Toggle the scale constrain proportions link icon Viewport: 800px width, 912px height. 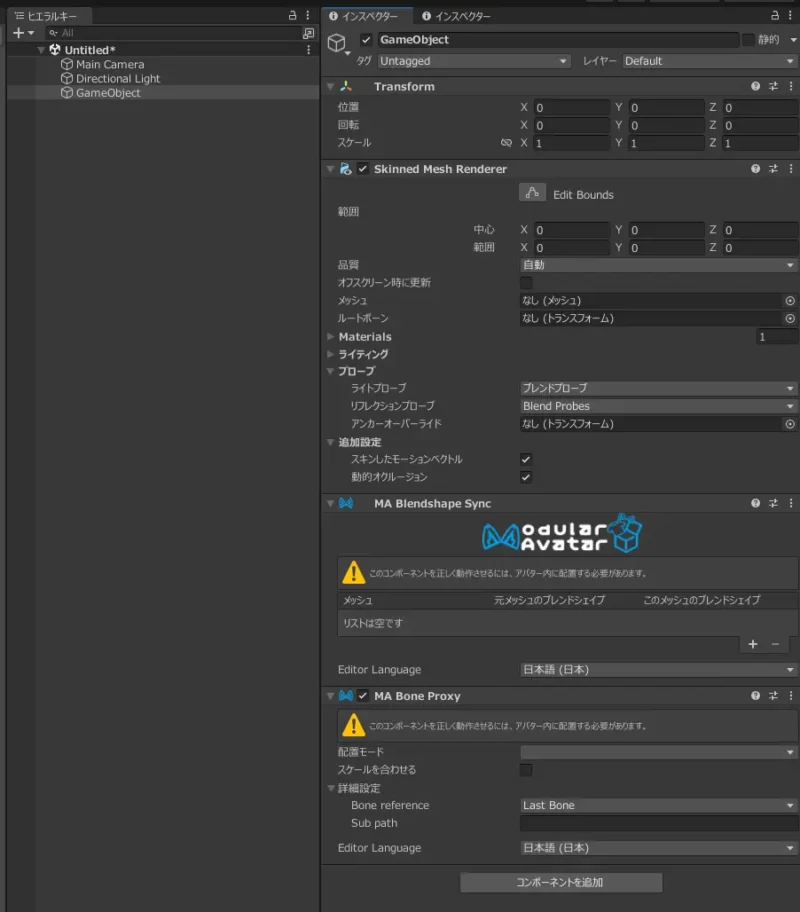506,142
